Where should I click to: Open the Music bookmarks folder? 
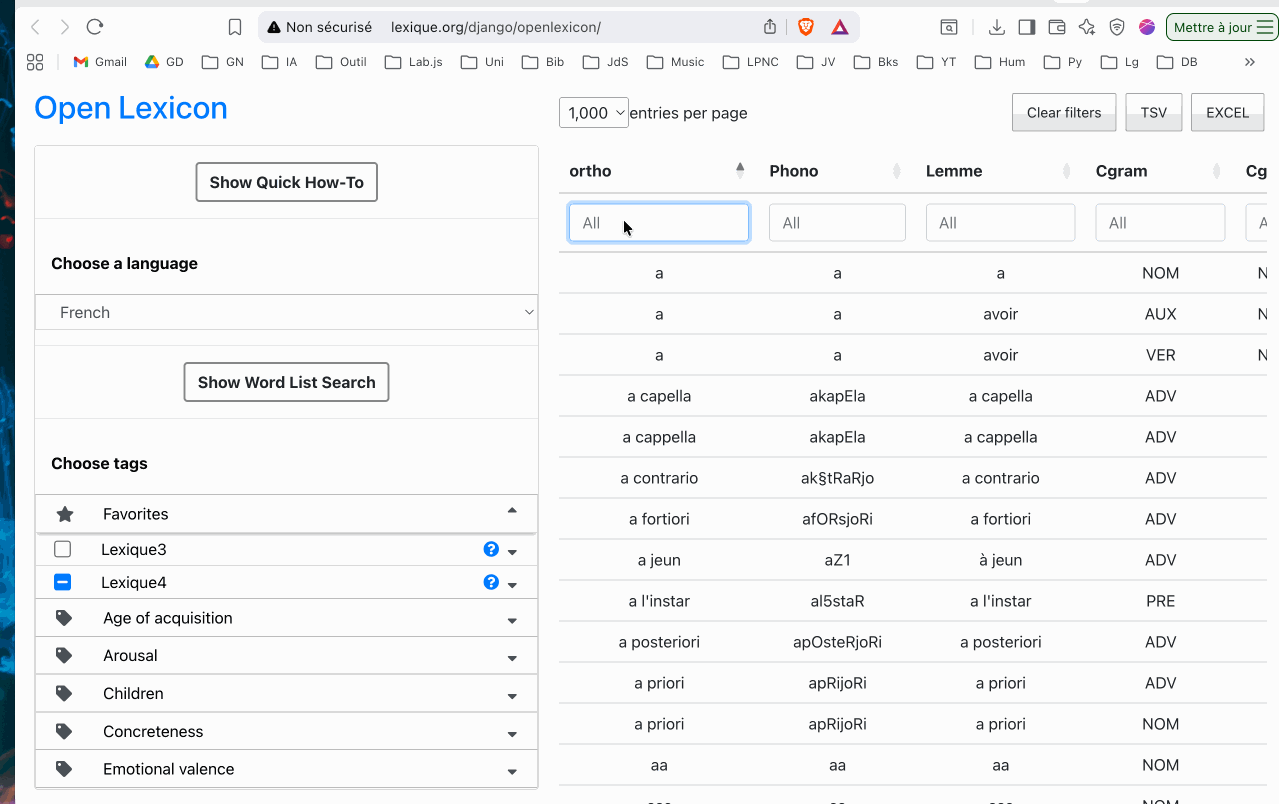tap(676, 62)
